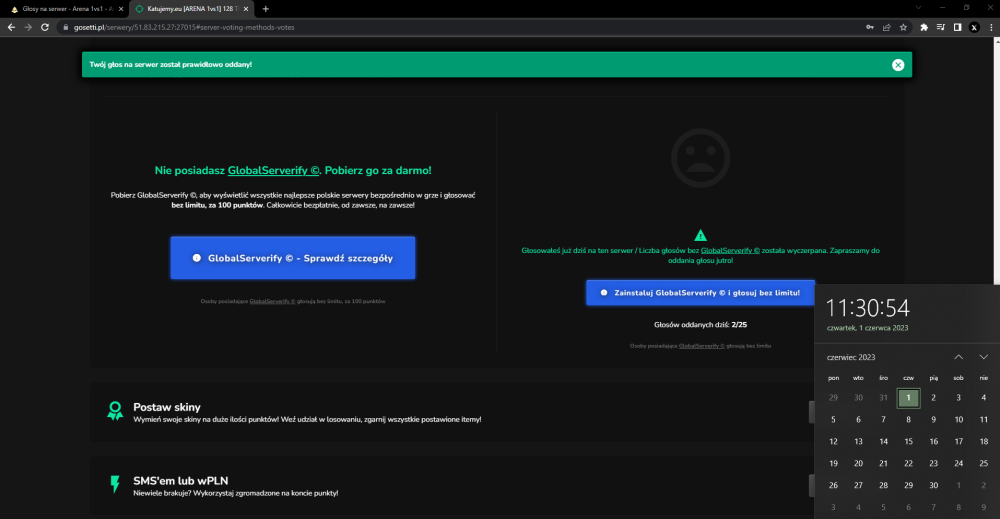Image resolution: width=1000 pixels, height=519 pixels.
Task: Go forward in browser history
Action: pos(28,27)
